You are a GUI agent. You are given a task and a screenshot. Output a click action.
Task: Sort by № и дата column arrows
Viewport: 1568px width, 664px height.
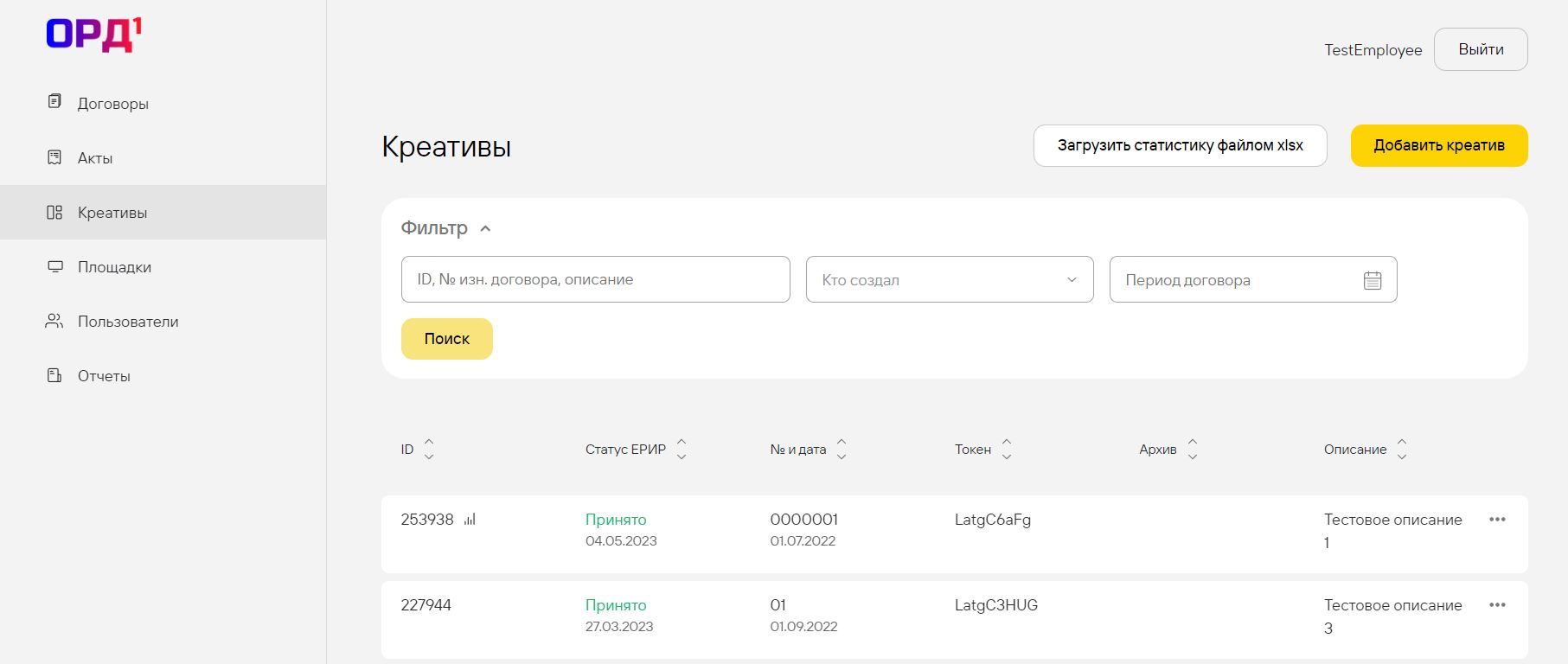pyautogui.click(x=842, y=450)
